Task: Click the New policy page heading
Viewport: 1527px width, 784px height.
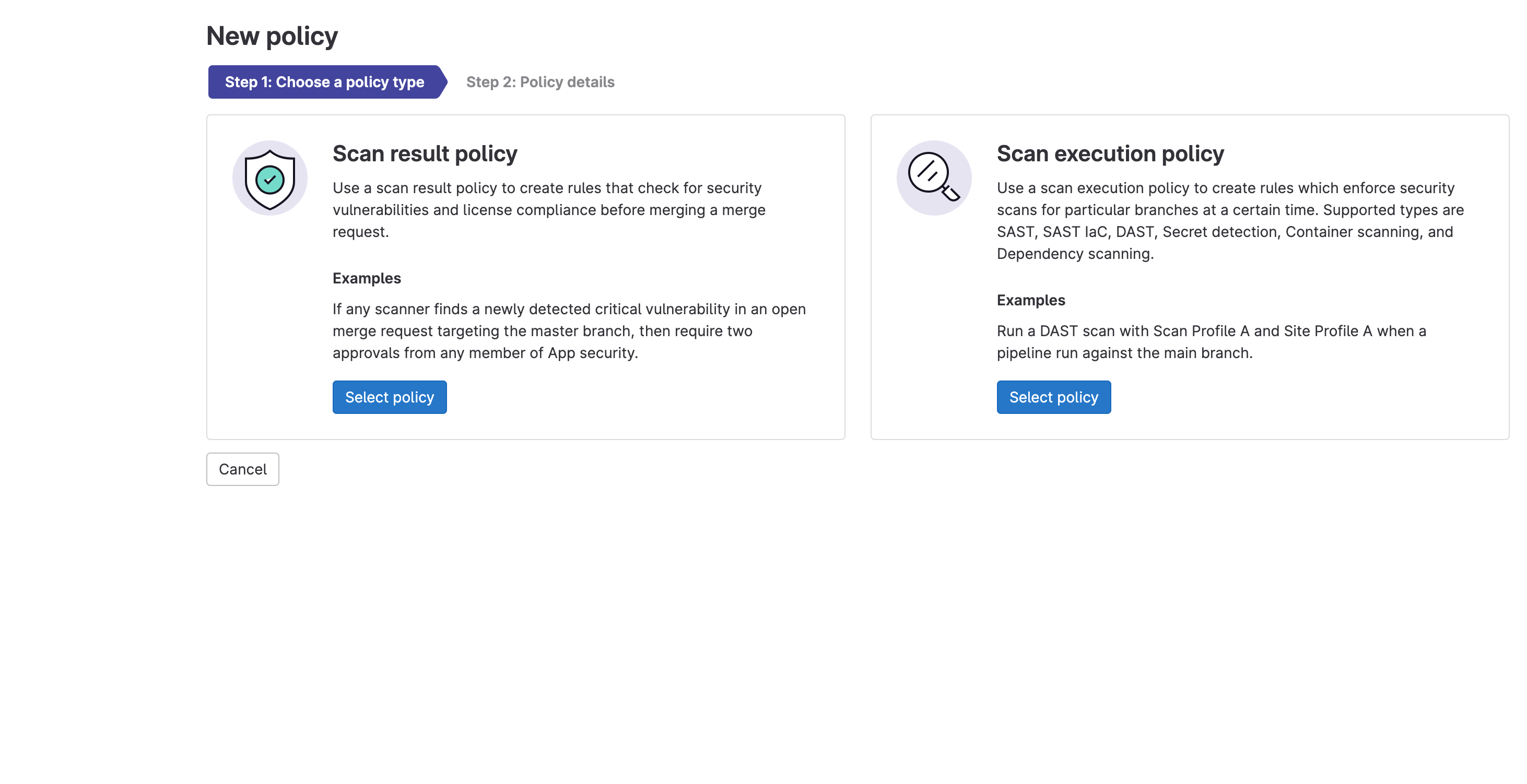Action: [272, 36]
